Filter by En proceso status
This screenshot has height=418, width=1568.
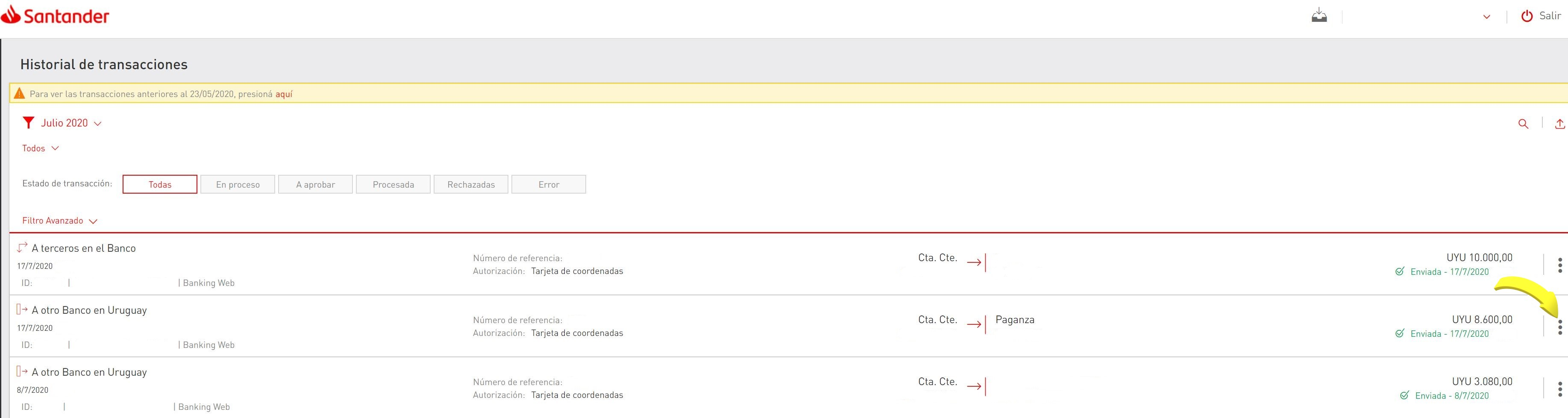pos(238,185)
